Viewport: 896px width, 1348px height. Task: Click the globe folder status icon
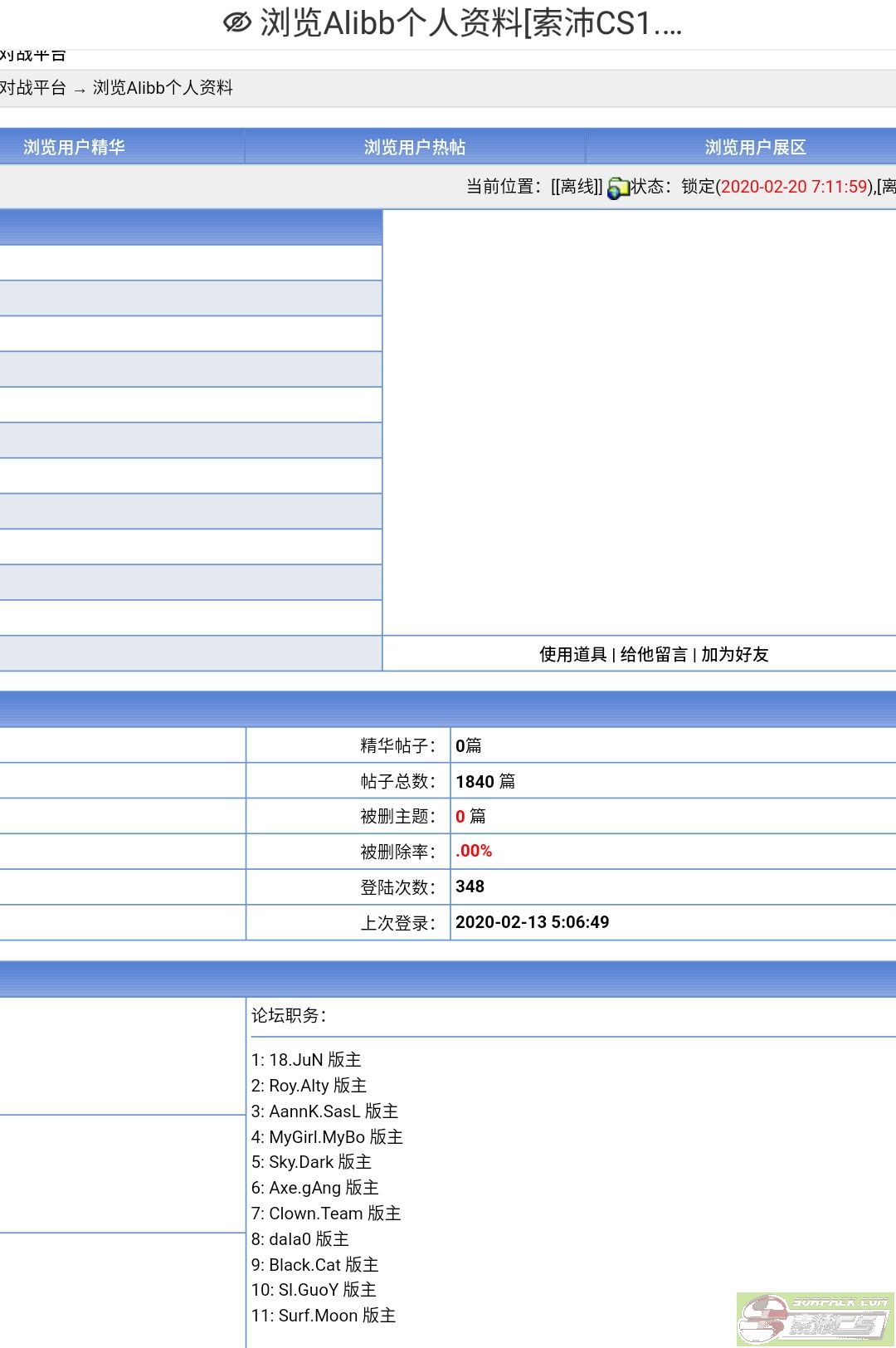618,188
